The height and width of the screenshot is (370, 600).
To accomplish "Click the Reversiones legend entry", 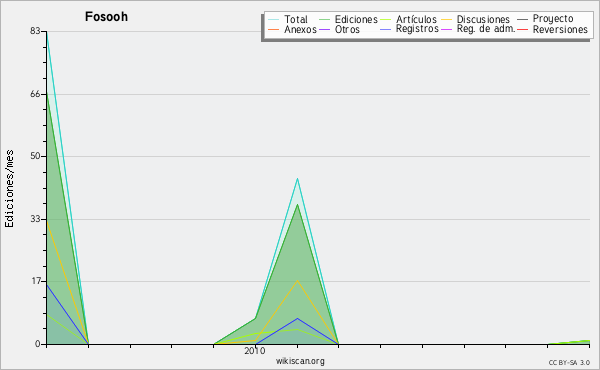I will pos(560,29).
